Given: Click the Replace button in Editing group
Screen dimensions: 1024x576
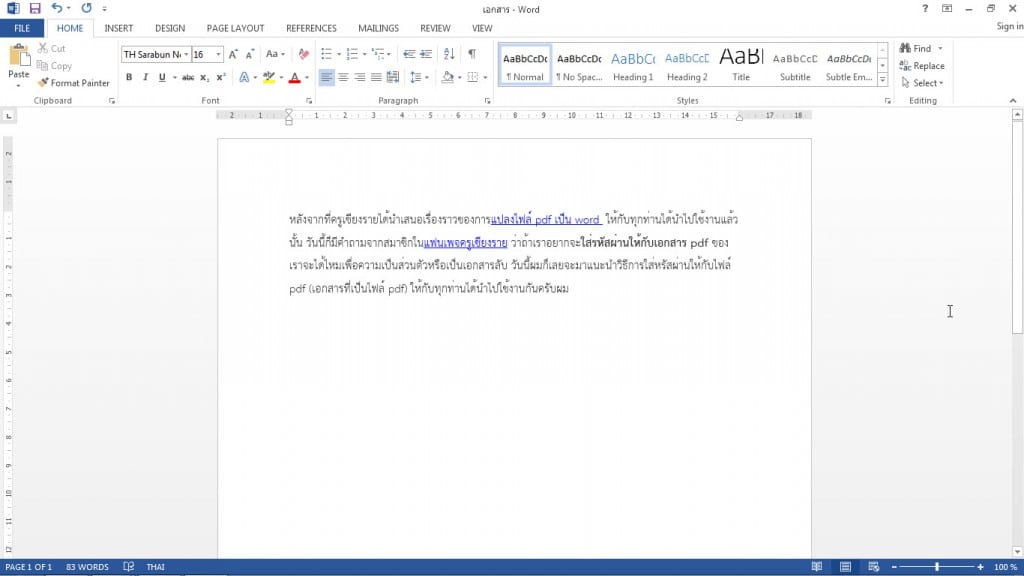Looking at the screenshot, I should [922, 65].
